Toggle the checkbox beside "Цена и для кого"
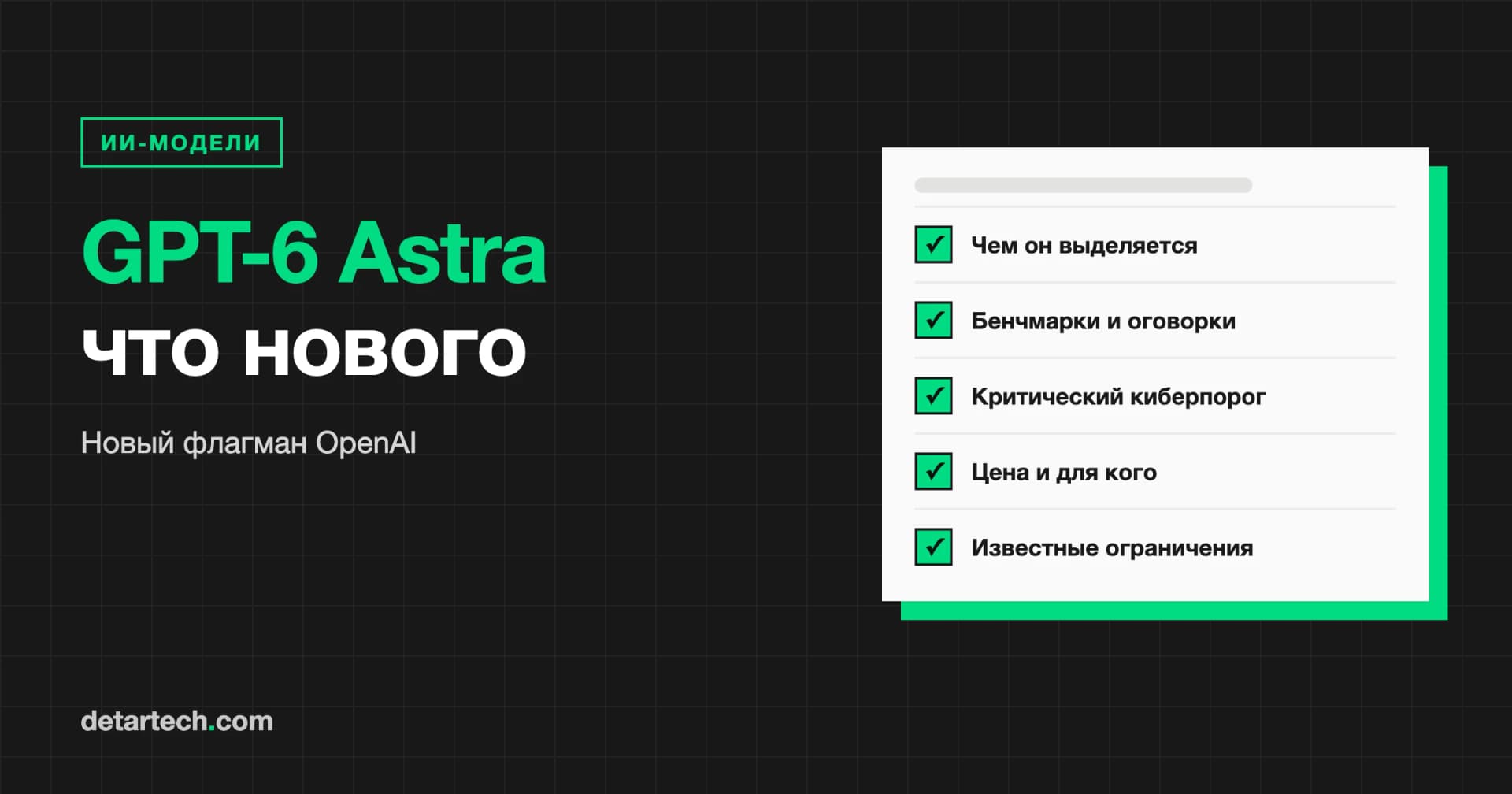Viewport: 1512px width, 794px height. 933,471
